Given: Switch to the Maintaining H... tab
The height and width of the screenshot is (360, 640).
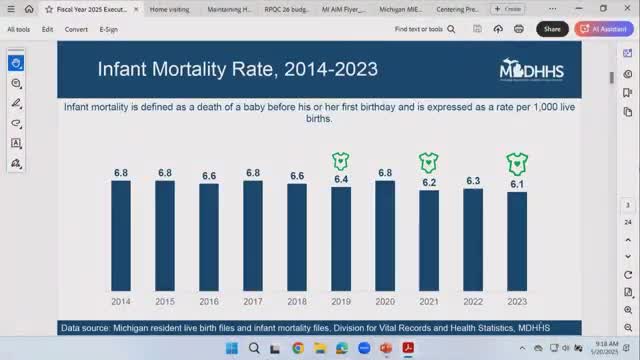Looking at the screenshot, I should pyautogui.click(x=229, y=9).
